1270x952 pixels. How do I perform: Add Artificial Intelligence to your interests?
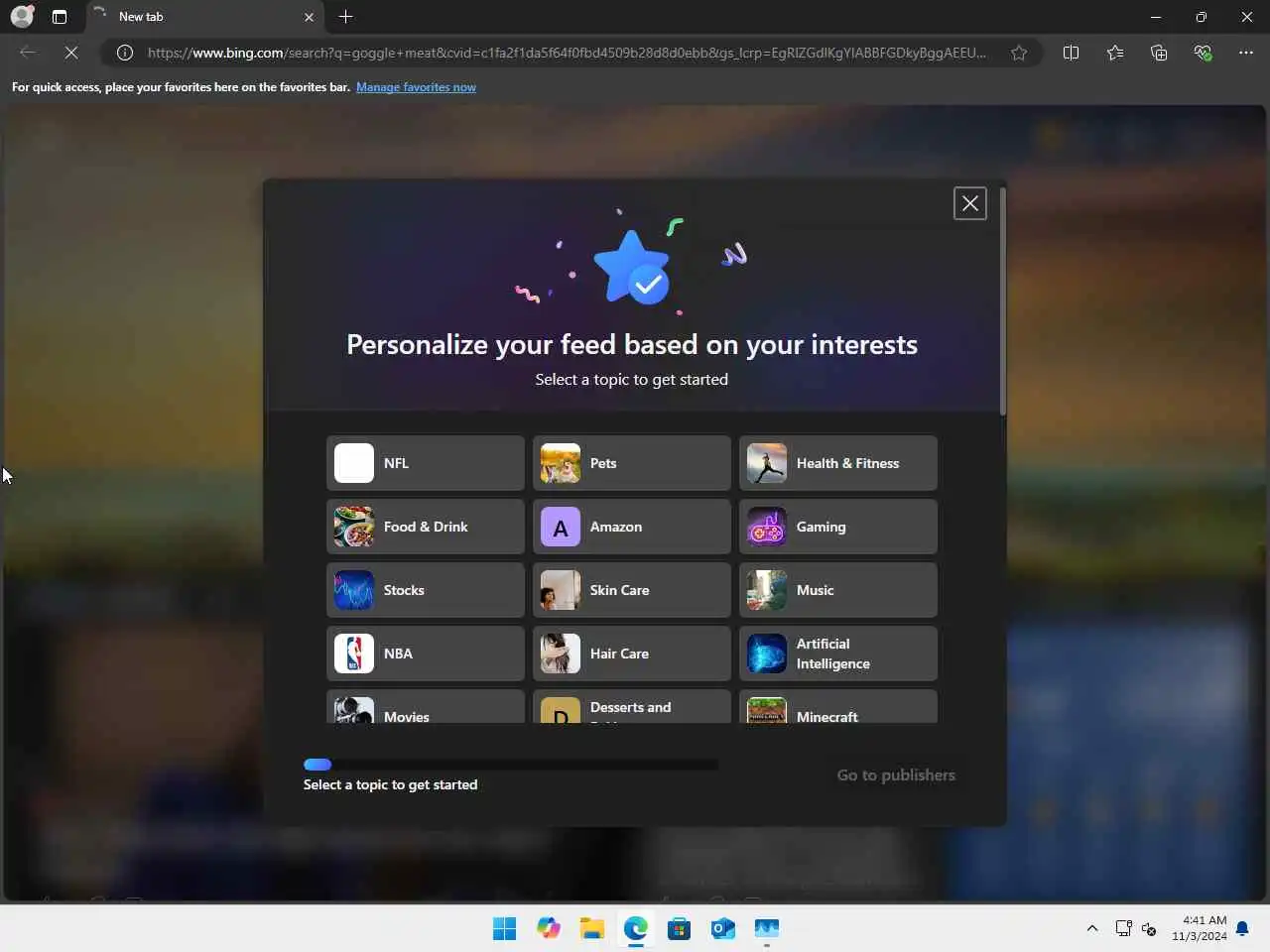point(838,654)
